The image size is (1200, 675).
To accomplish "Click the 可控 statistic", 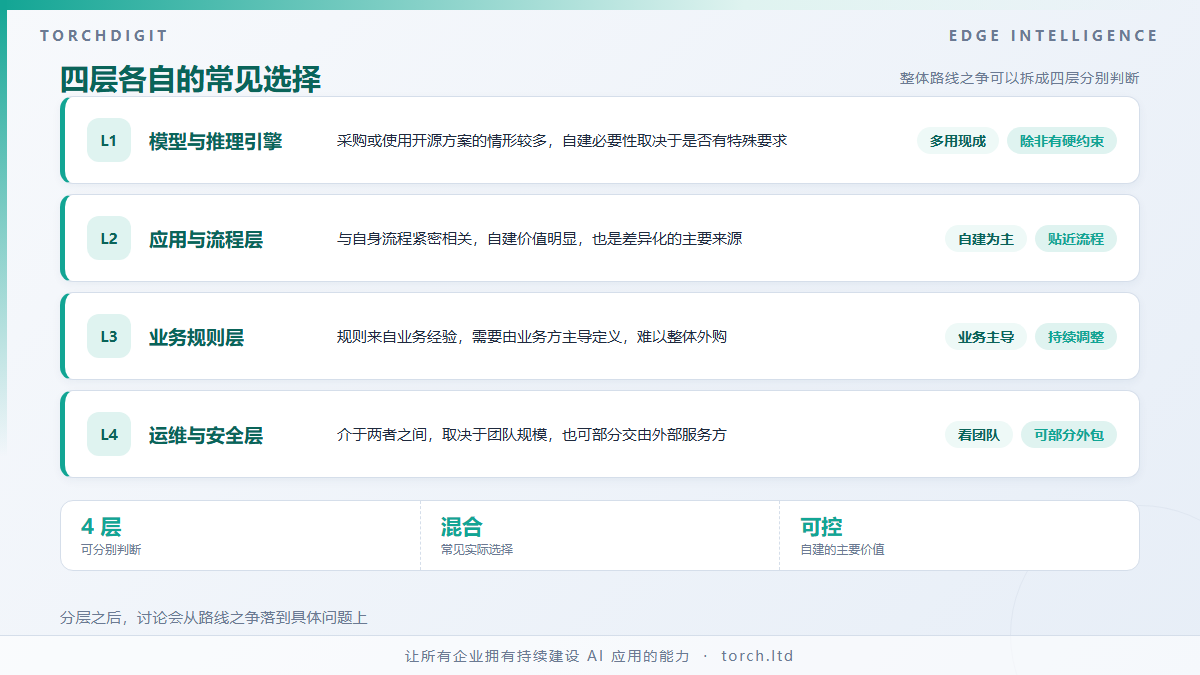I will 821,527.
